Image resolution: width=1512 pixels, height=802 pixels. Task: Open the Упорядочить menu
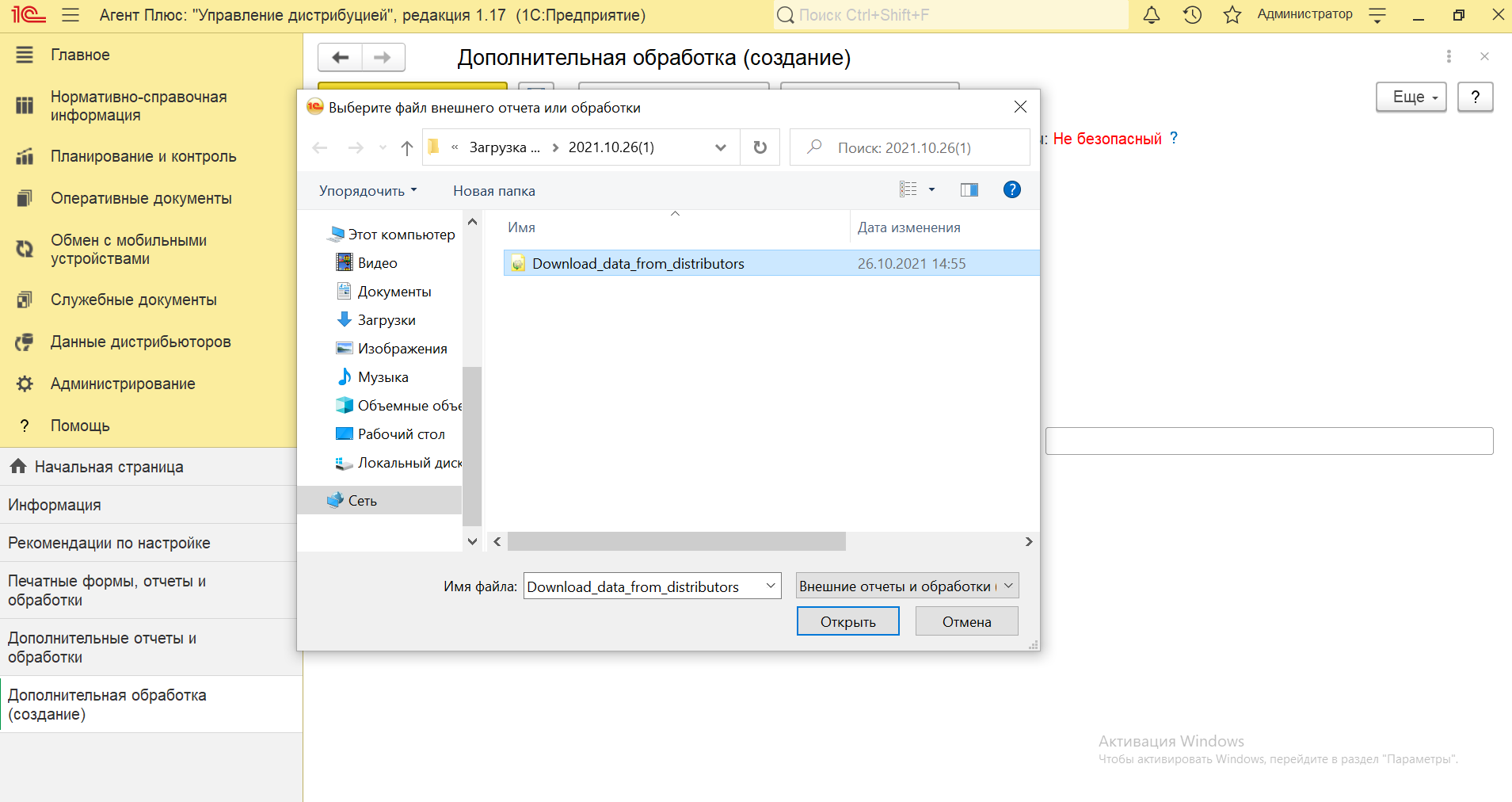pyautogui.click(x=368, y=191)
